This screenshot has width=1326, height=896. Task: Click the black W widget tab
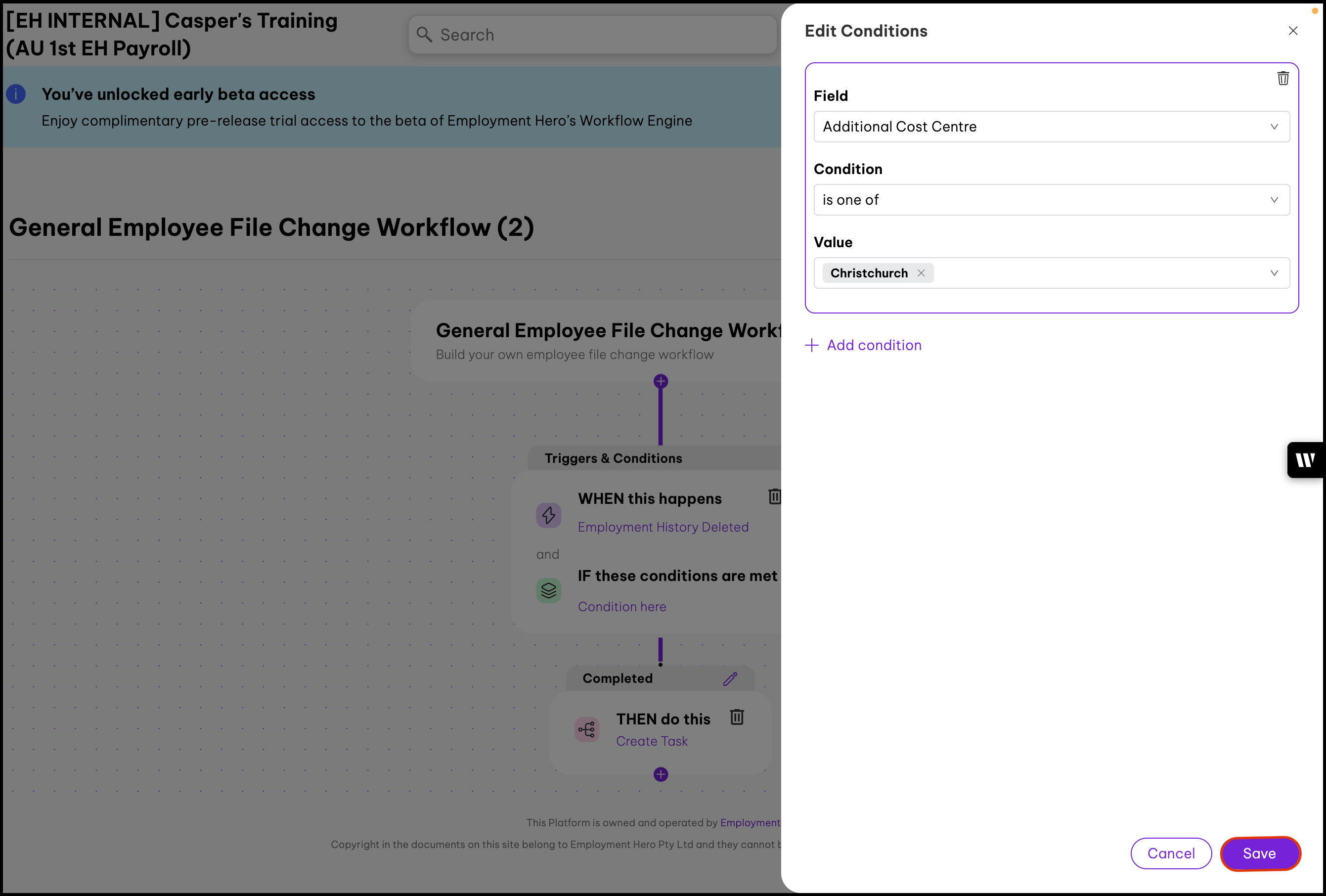click(x=1305, y=460)
